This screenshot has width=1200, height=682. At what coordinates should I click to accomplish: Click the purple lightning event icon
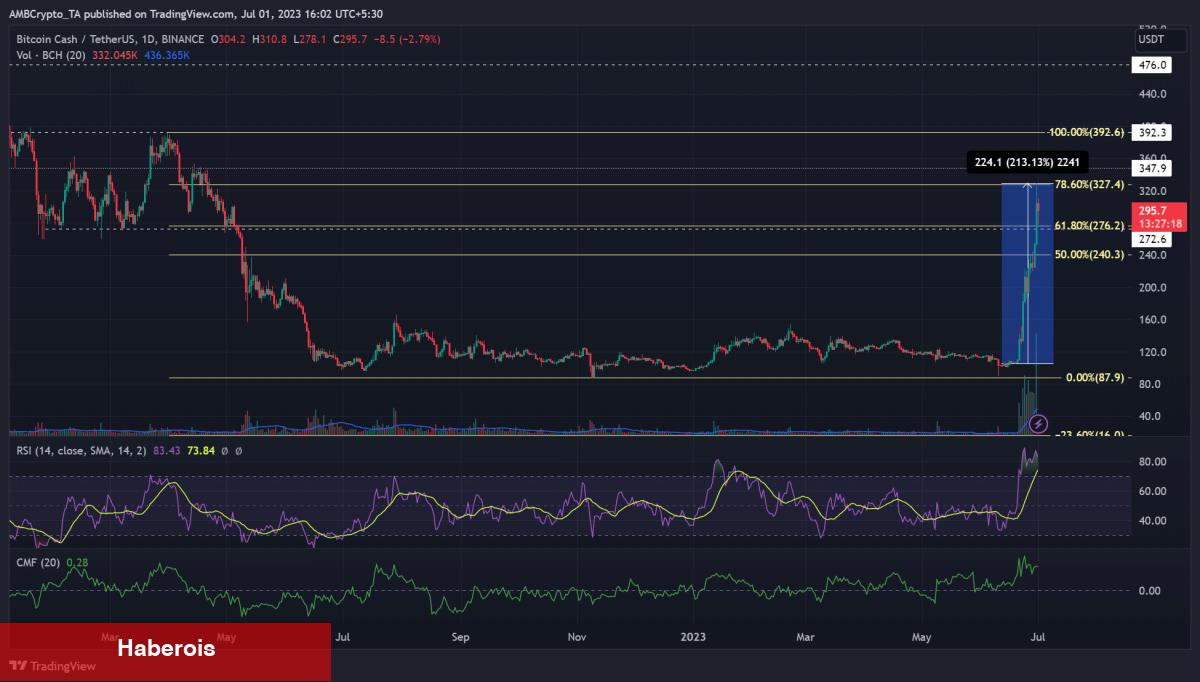(1039, 424)
